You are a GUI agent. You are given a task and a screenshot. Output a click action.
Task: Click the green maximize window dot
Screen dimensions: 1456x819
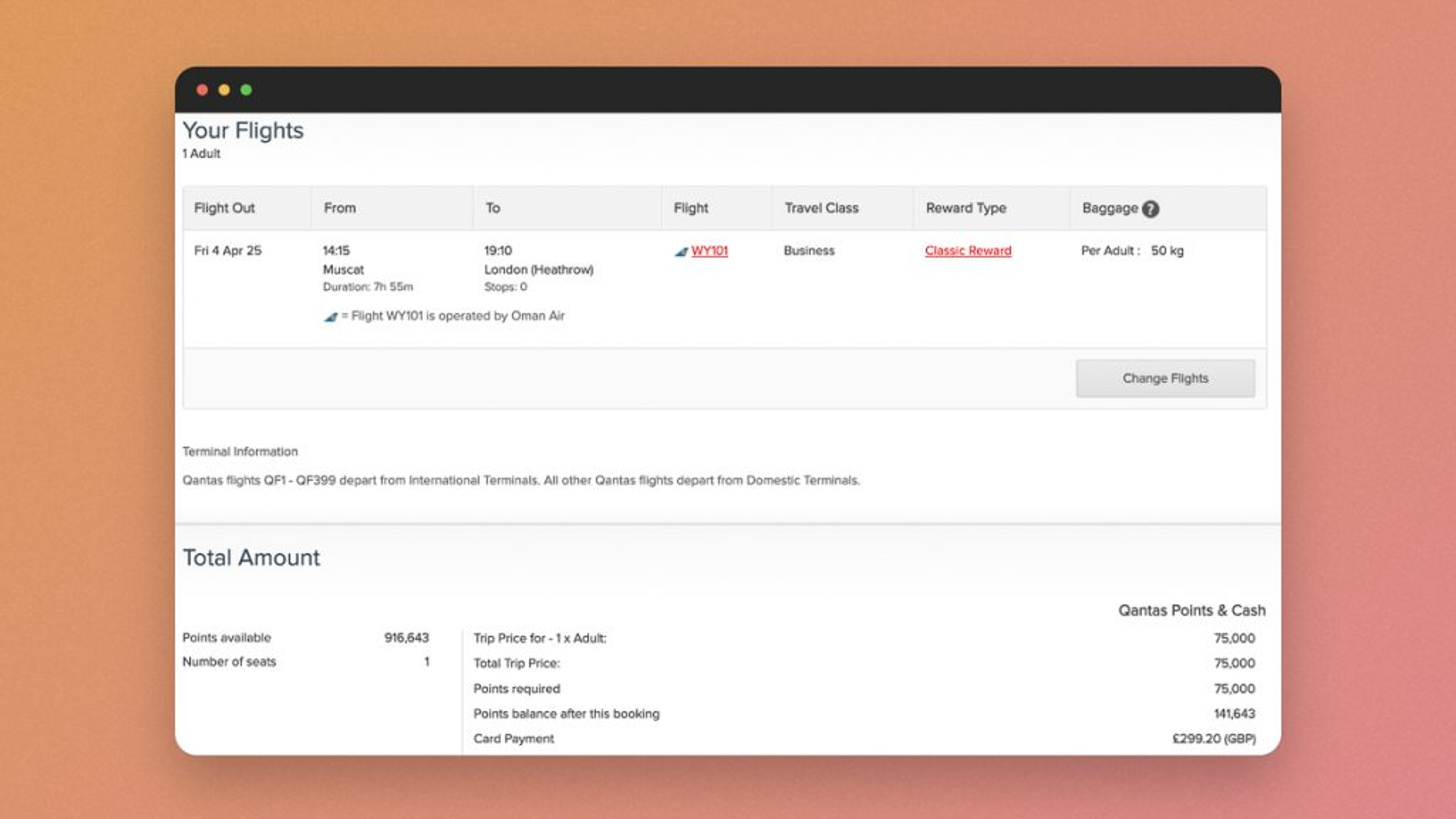pyautogui.click(x=246, y=90)
